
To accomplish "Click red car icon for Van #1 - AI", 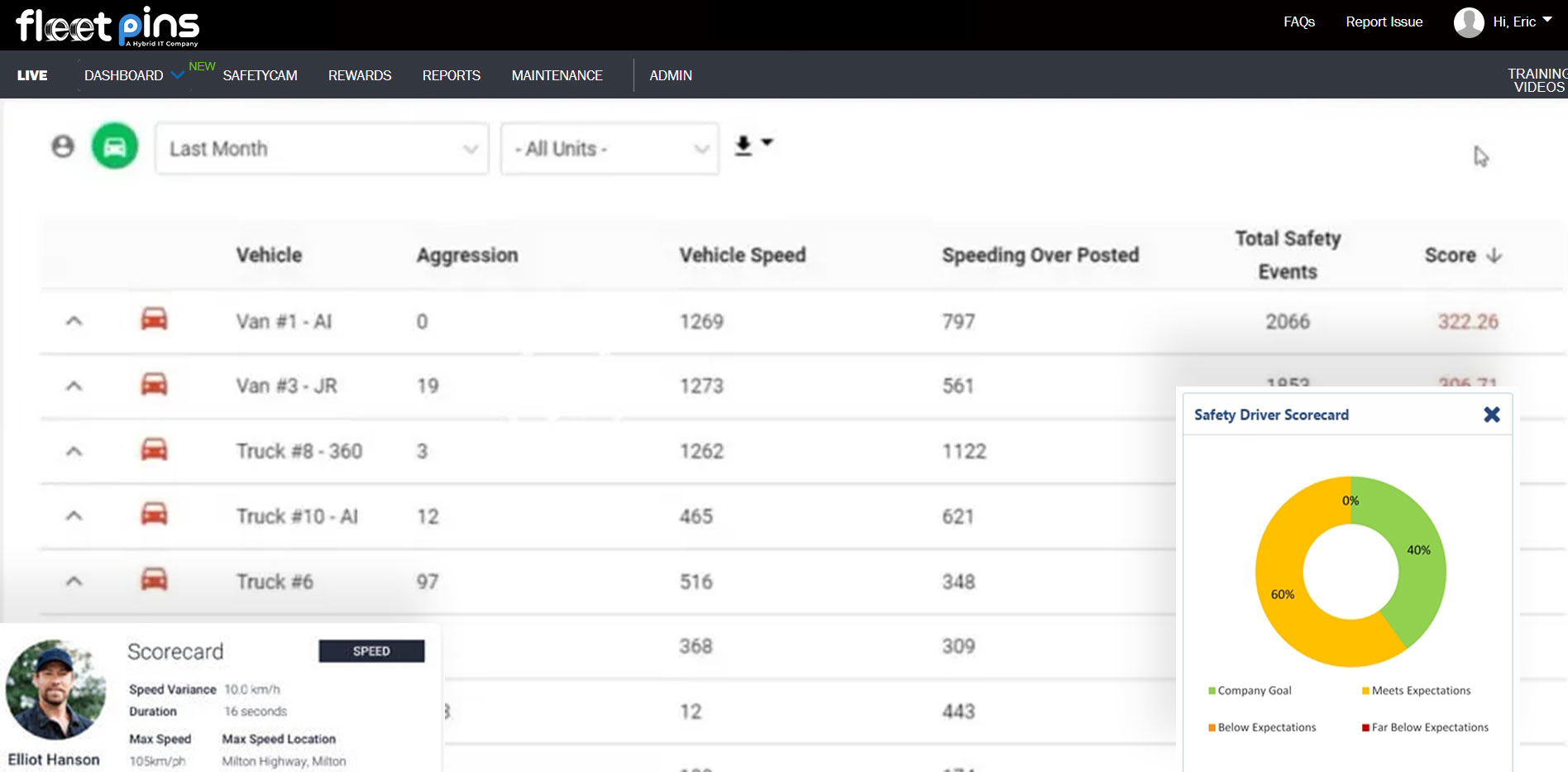I will pos(154,319).
